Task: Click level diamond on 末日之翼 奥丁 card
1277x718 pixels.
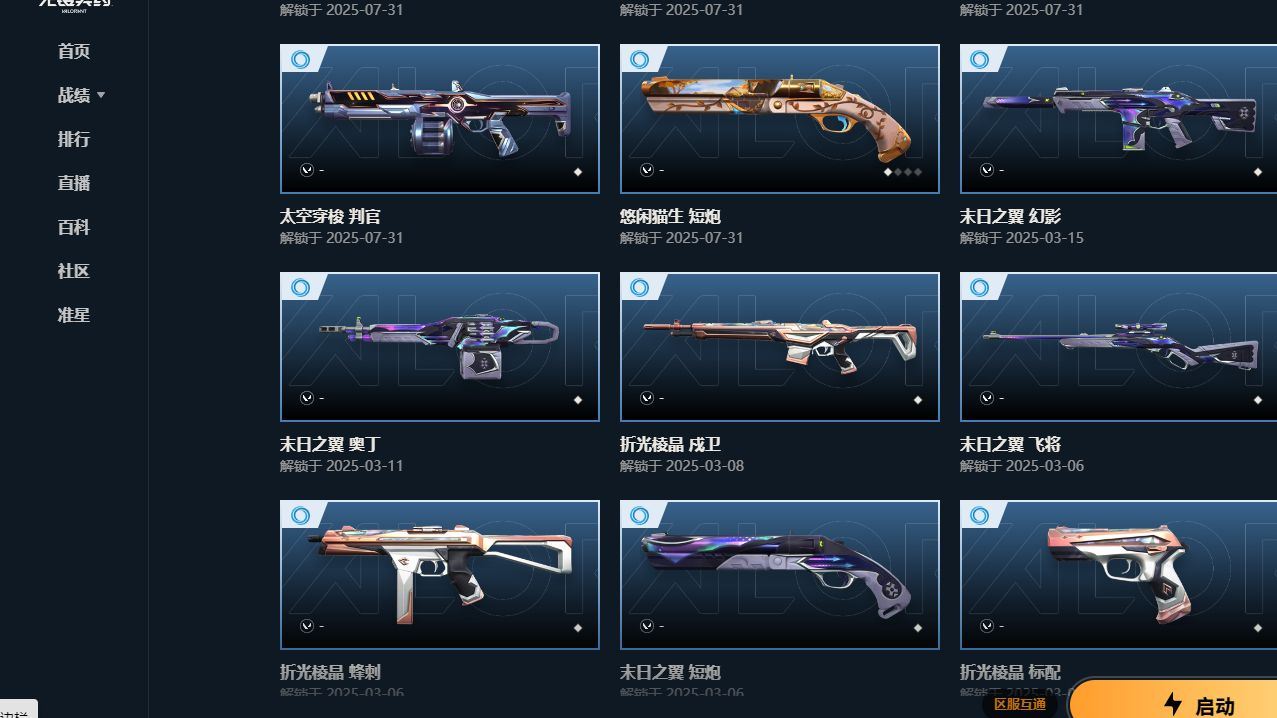Action: tap(577, 400)
